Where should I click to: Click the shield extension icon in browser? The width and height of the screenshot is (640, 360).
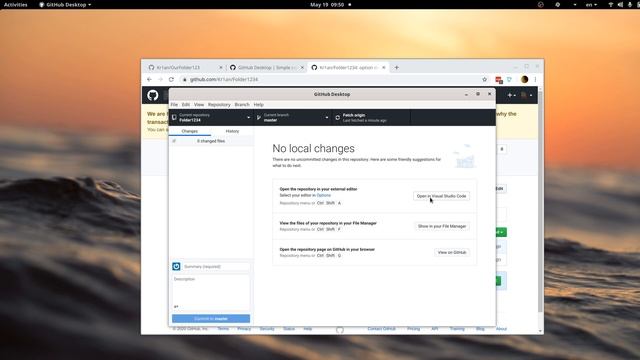tap(509, 80)
